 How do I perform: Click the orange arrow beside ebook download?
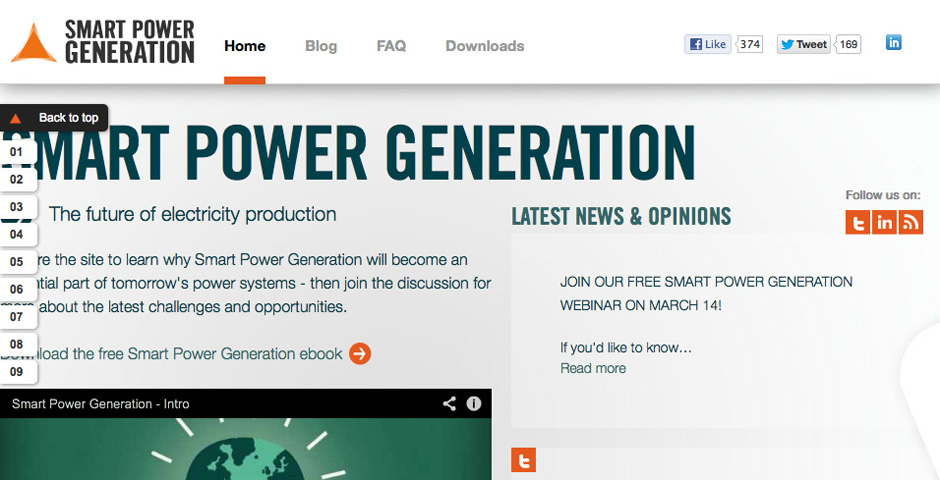point(360,354)
